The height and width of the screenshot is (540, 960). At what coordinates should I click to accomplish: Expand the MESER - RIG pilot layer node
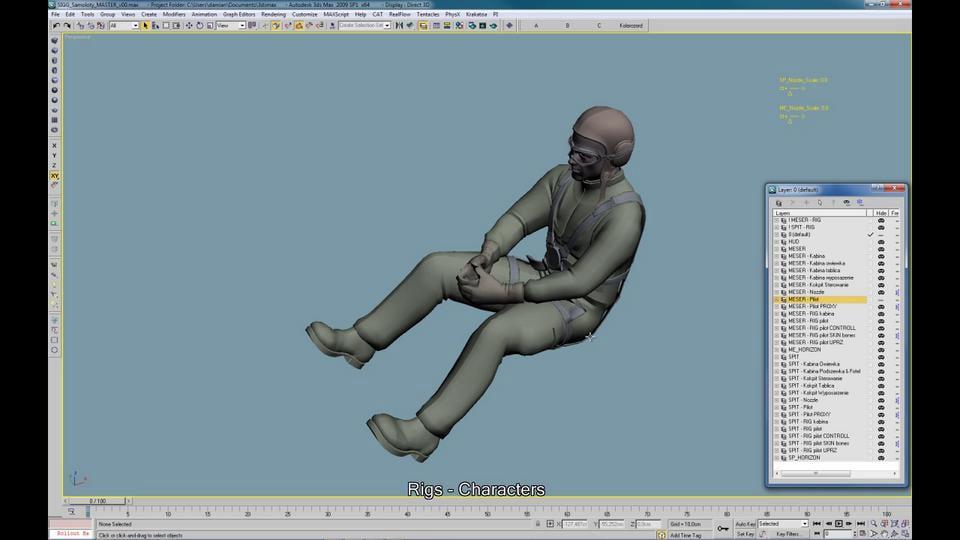click(776, 321)
